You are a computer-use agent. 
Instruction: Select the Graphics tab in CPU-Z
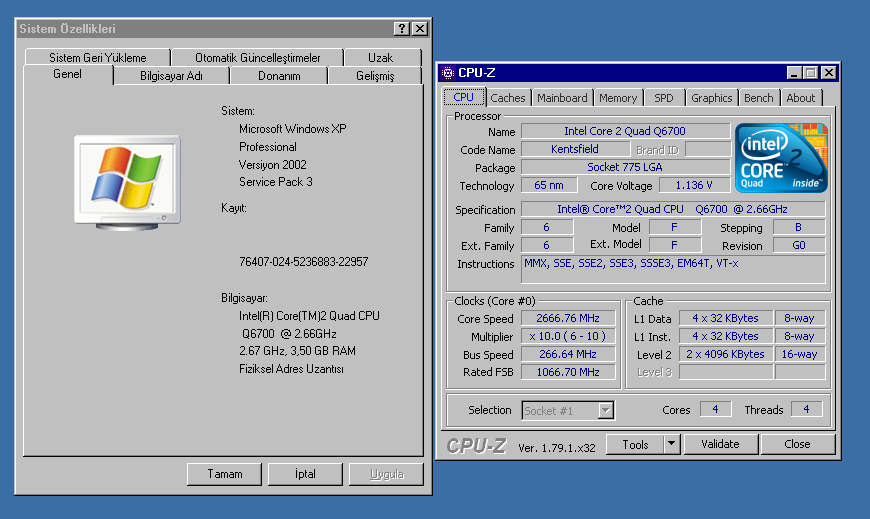(x=711, y=98)
